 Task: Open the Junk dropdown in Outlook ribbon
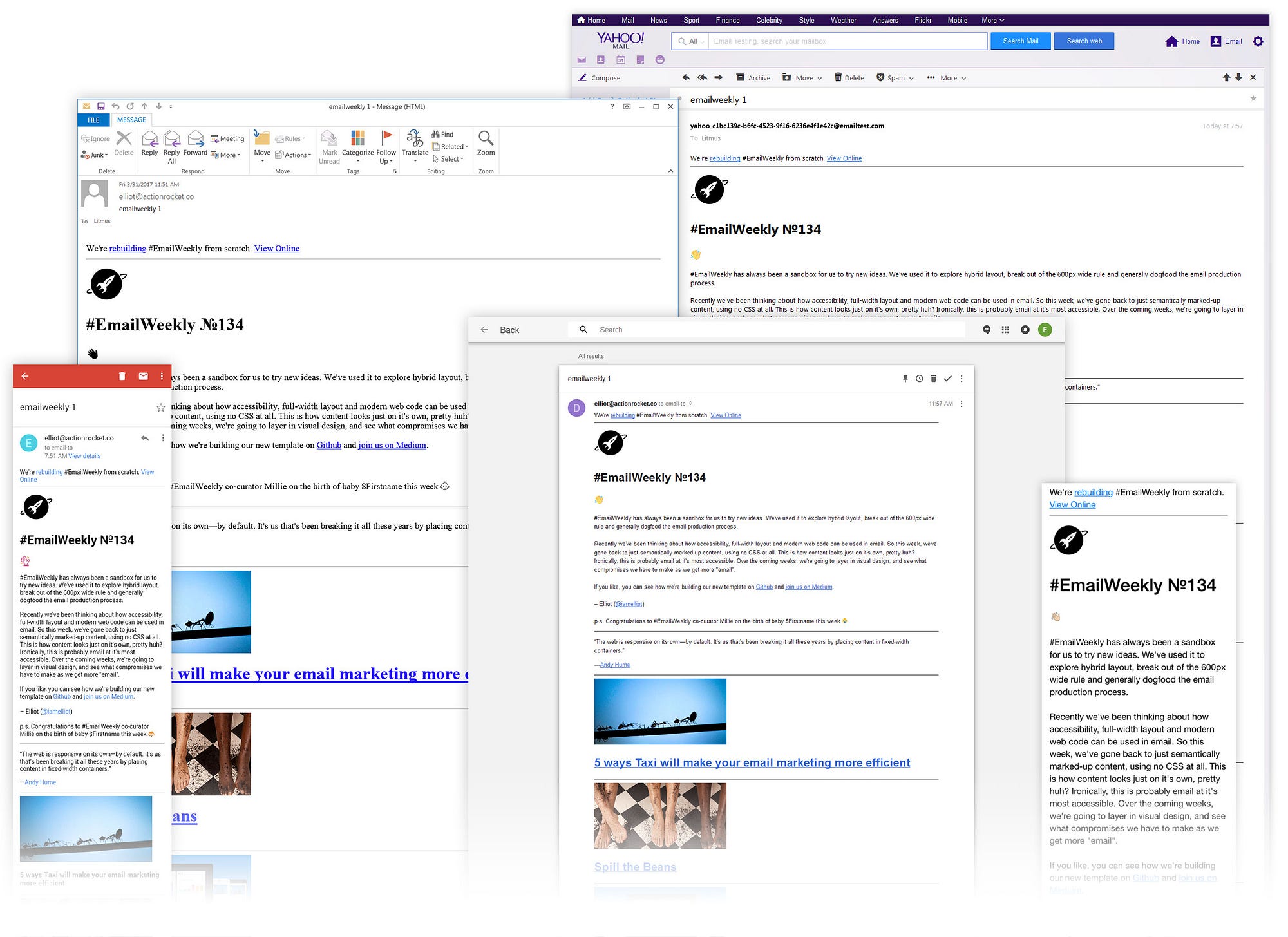click(x=94, y=155)
